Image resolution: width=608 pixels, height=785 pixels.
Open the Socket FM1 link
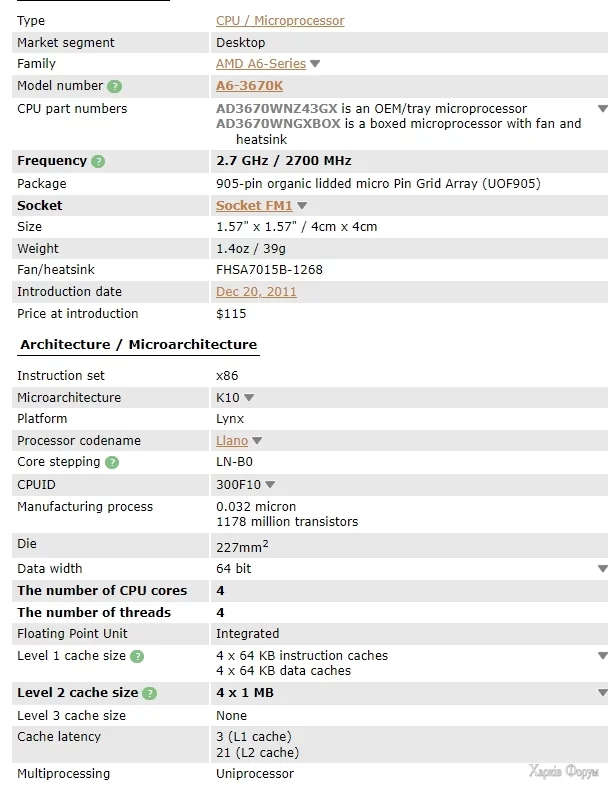click(254, 206)
